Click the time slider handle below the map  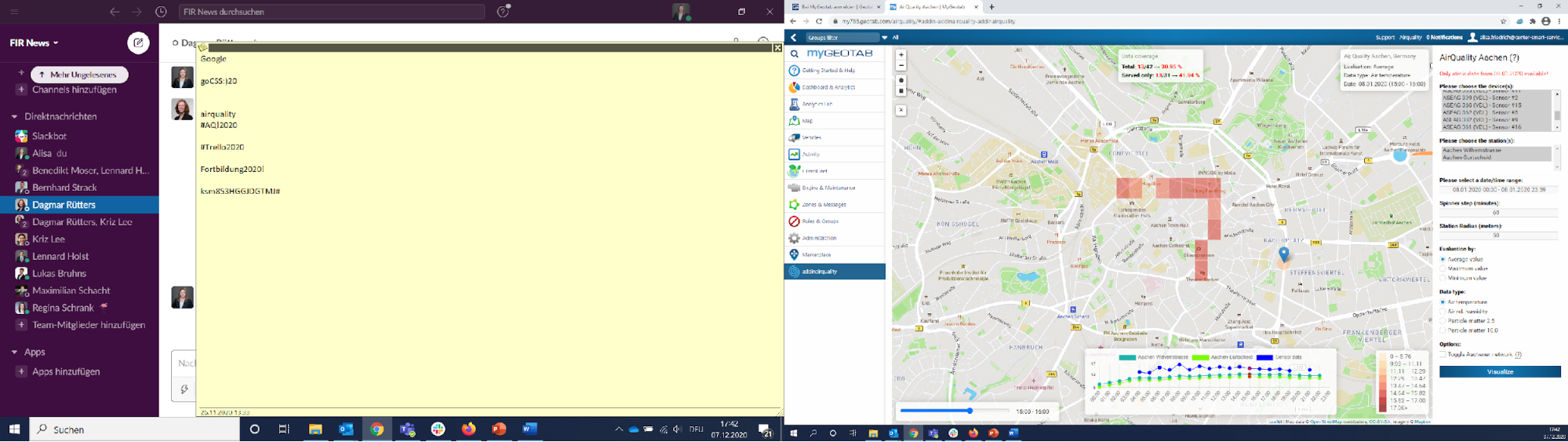[x=970, y=411]
